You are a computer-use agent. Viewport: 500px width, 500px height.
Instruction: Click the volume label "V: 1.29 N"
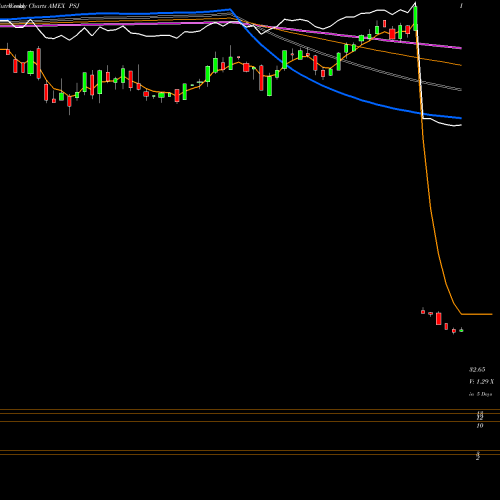click(481, 382)
